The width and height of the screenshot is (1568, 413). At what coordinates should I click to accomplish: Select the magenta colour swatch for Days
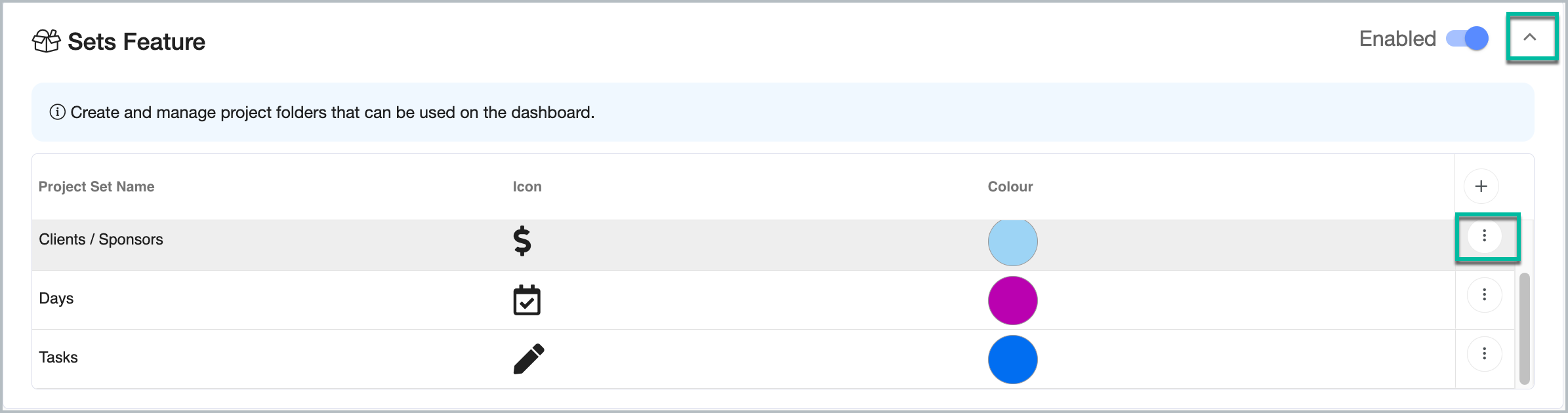pos(1013,300)
